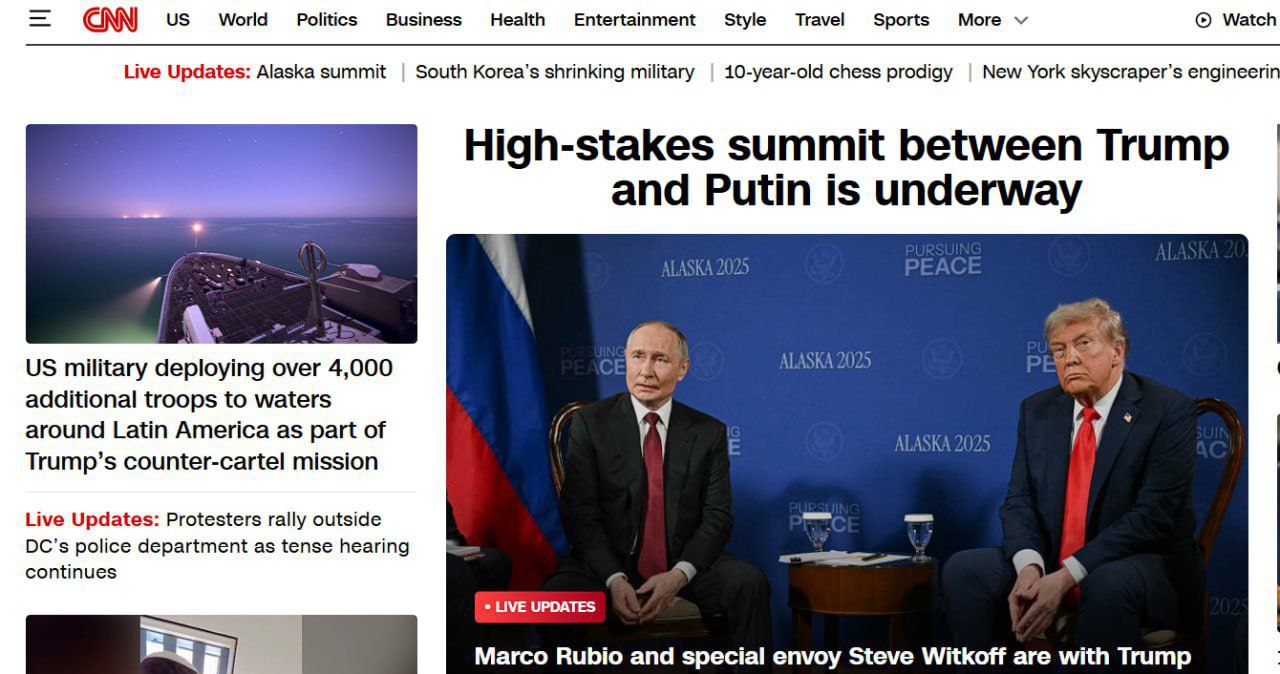Select the Business nav item
Image resolution: width=1280 pixels, height=674 pixels.
(x=424, y=19)
